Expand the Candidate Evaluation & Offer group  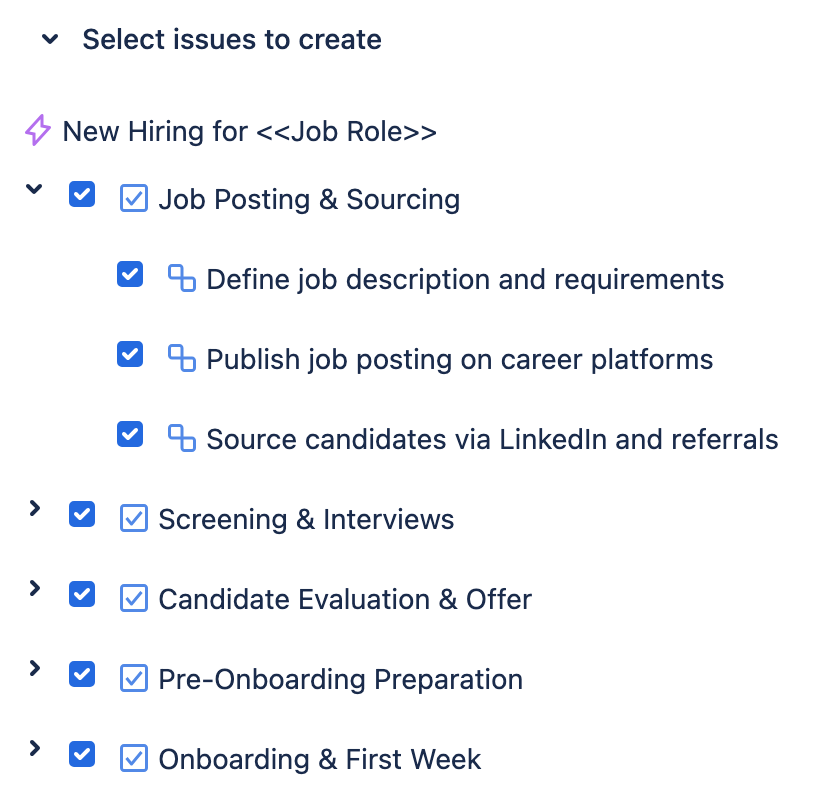[35, 589]
